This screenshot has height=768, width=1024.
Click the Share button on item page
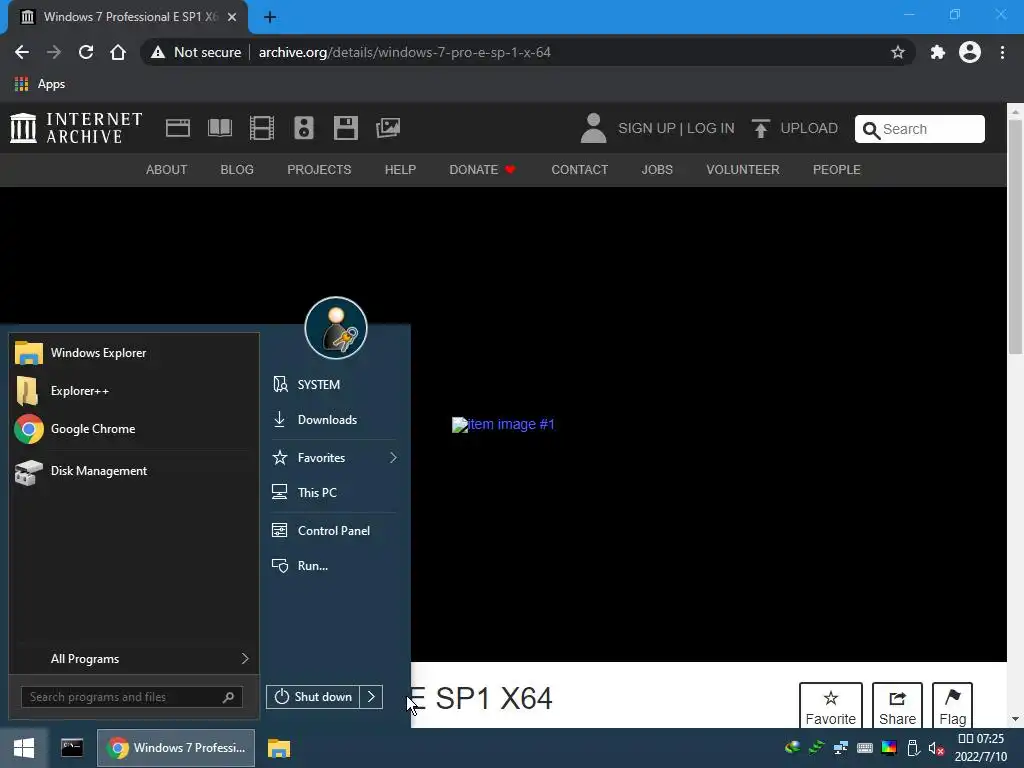897,706
